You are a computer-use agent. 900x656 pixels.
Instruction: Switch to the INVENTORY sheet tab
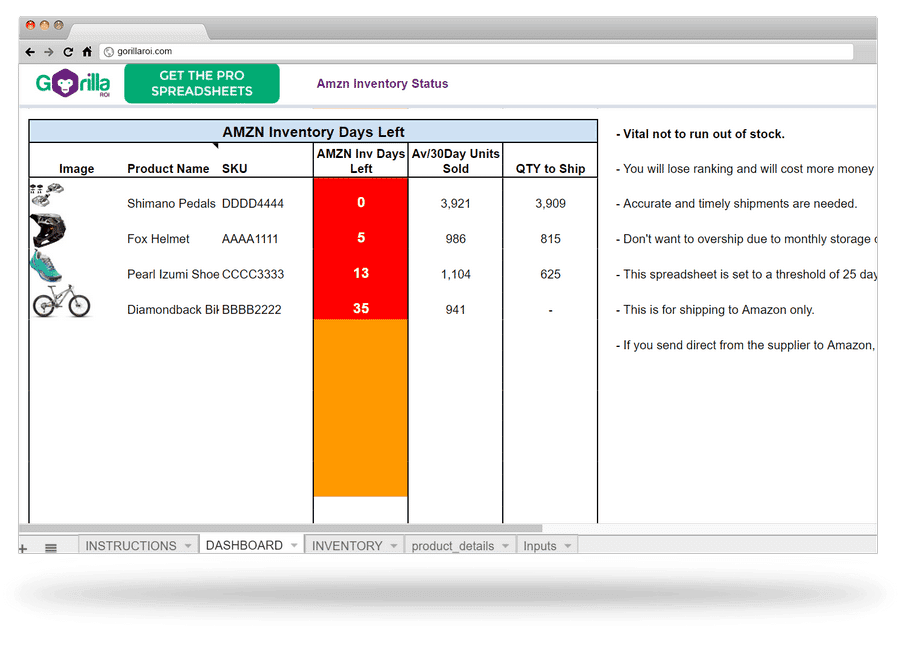click(x=347, y=545)
